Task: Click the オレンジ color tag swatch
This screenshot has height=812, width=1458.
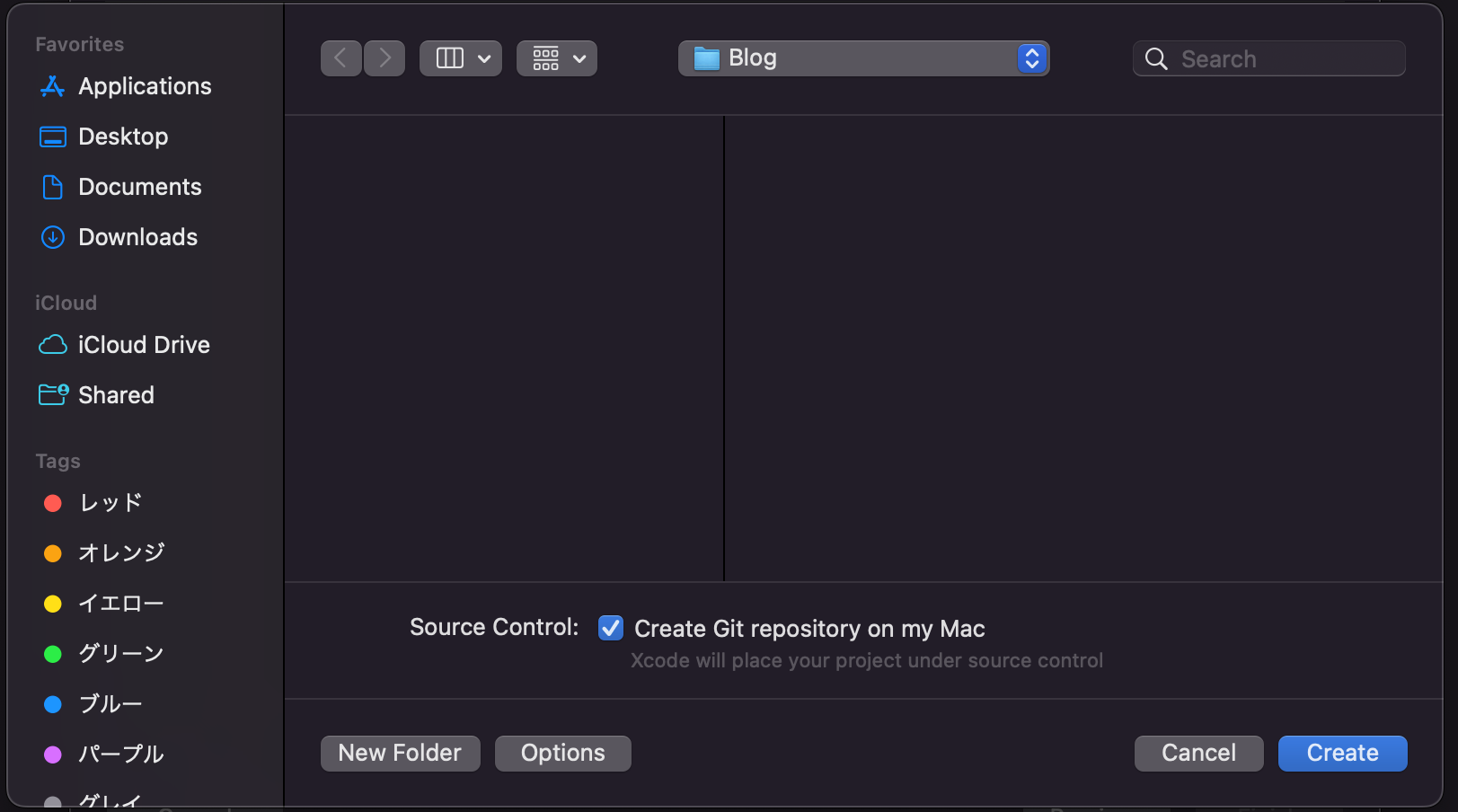Action: 53,553
